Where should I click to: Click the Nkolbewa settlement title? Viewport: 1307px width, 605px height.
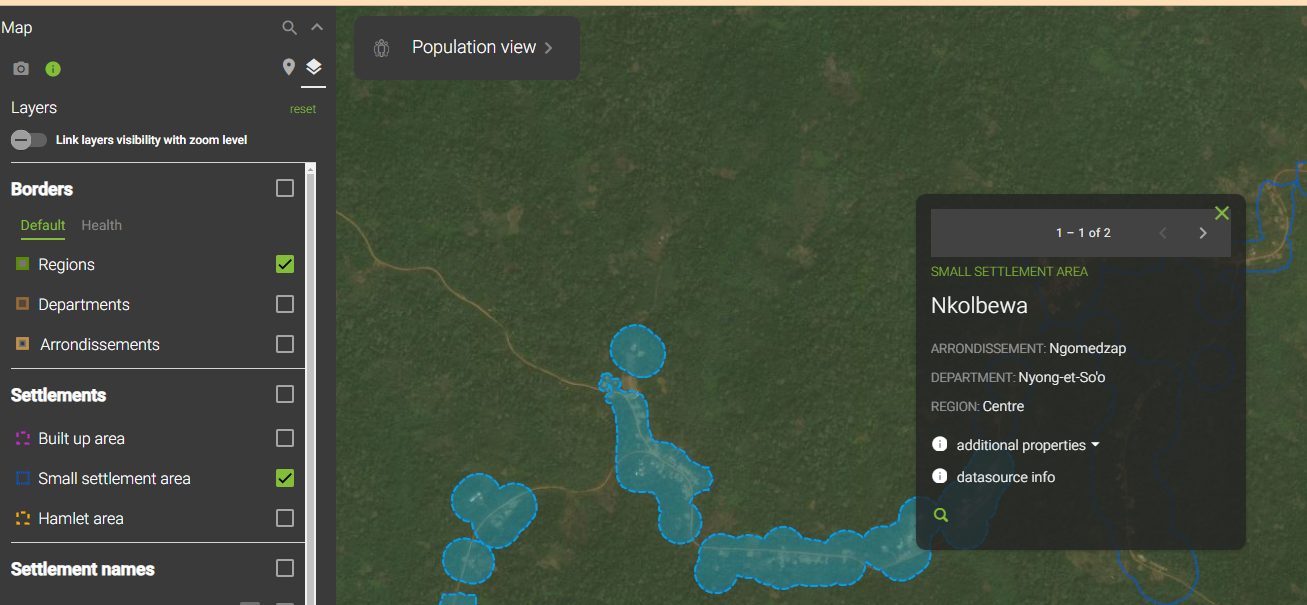[979, 305]
